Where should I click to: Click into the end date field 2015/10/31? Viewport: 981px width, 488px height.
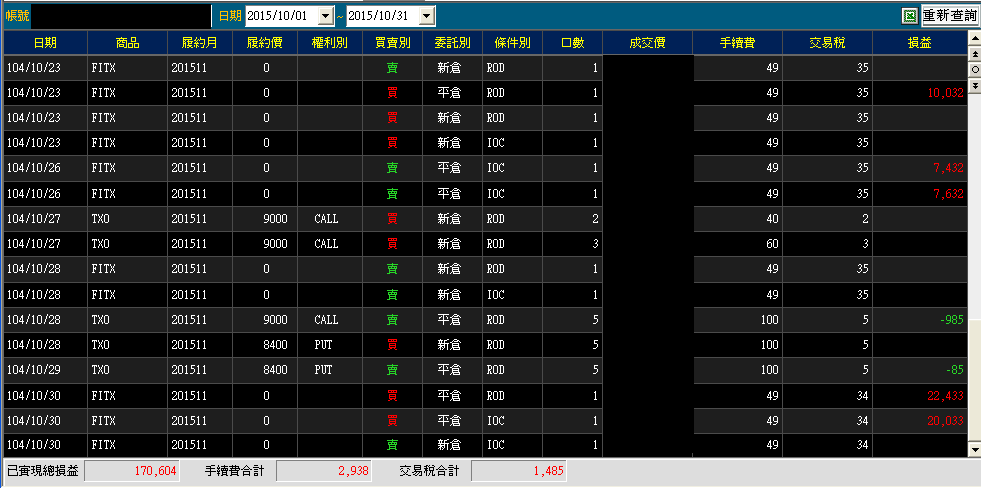pyautogui.click(x=382, y=16)
